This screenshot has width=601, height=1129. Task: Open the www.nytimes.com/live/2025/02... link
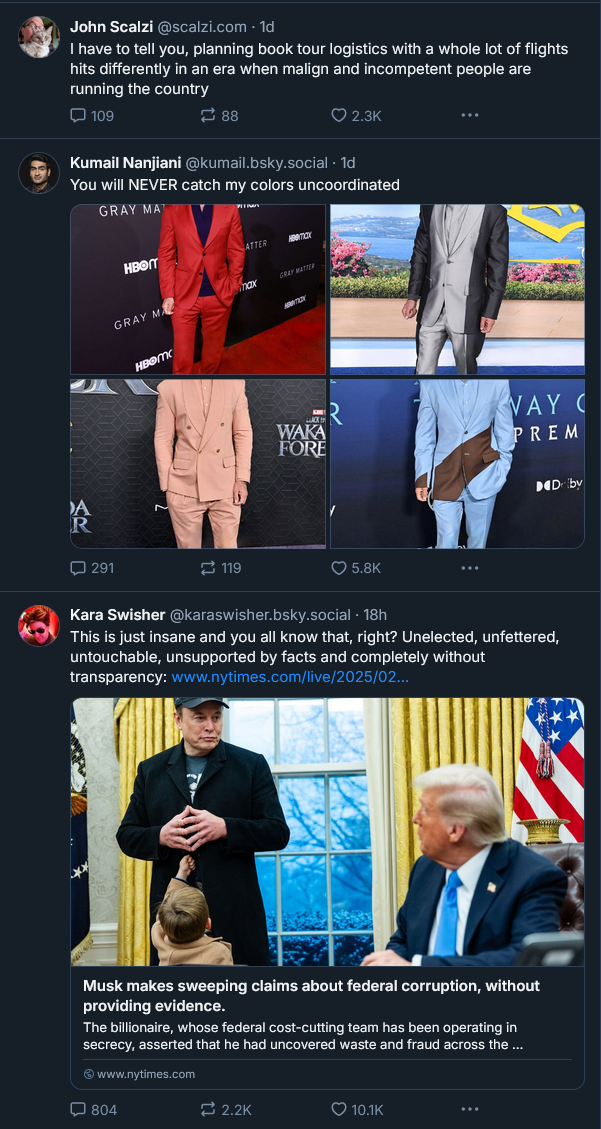[x=290, y=678]
